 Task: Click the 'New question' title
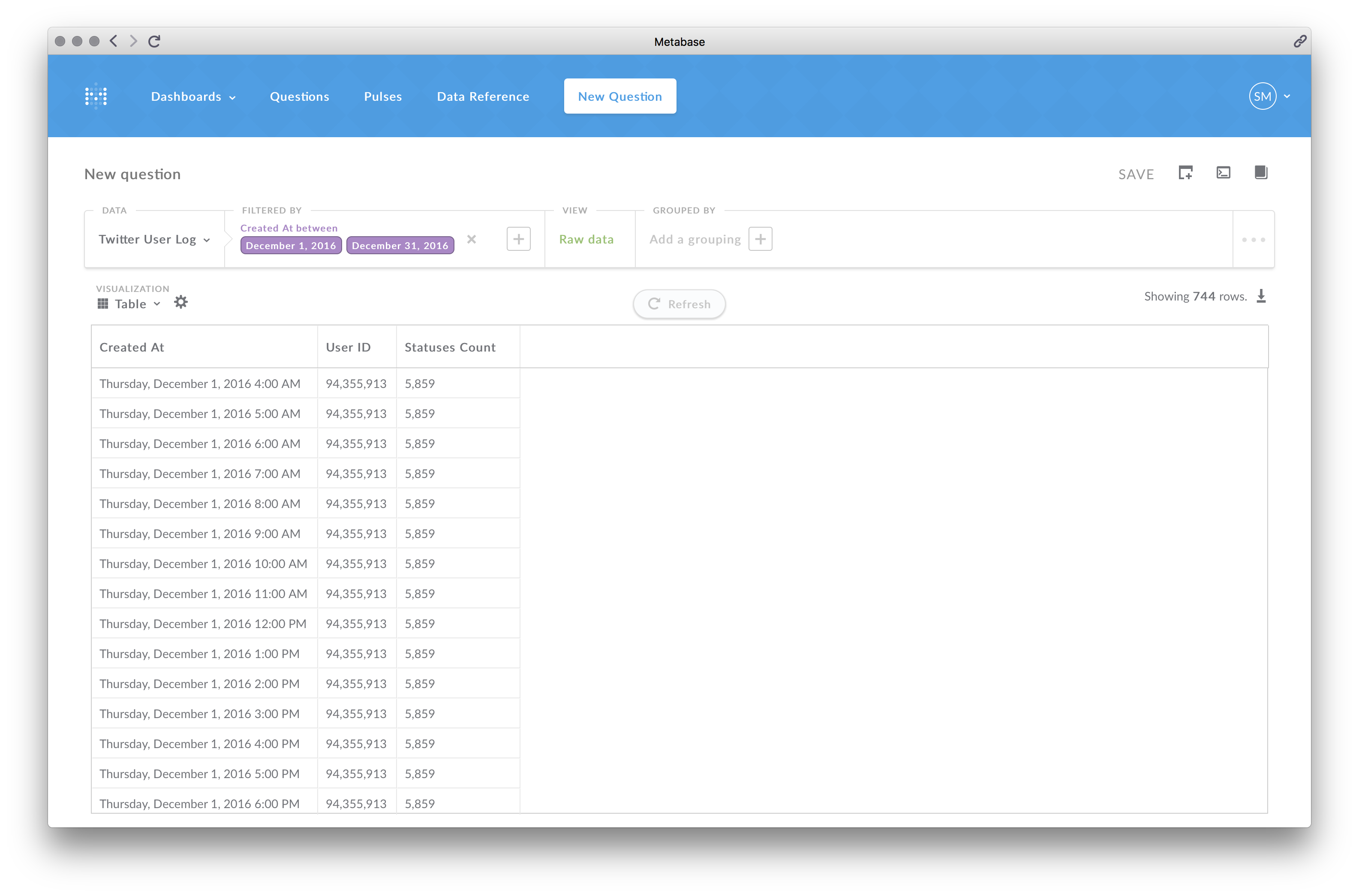pos(132,174)
